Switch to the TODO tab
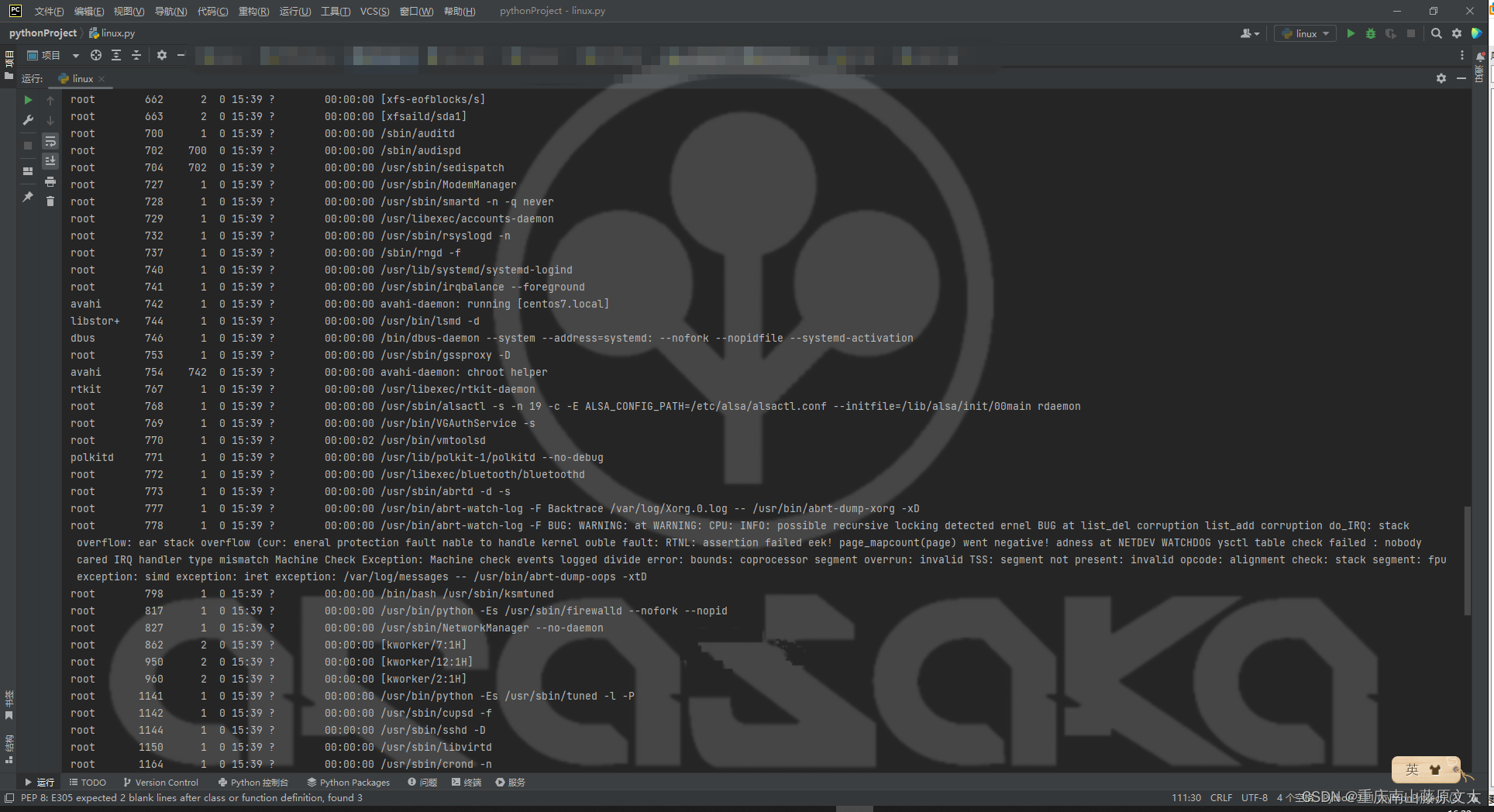This screenshot has width=1494, height=812. [x=88, y=782]
